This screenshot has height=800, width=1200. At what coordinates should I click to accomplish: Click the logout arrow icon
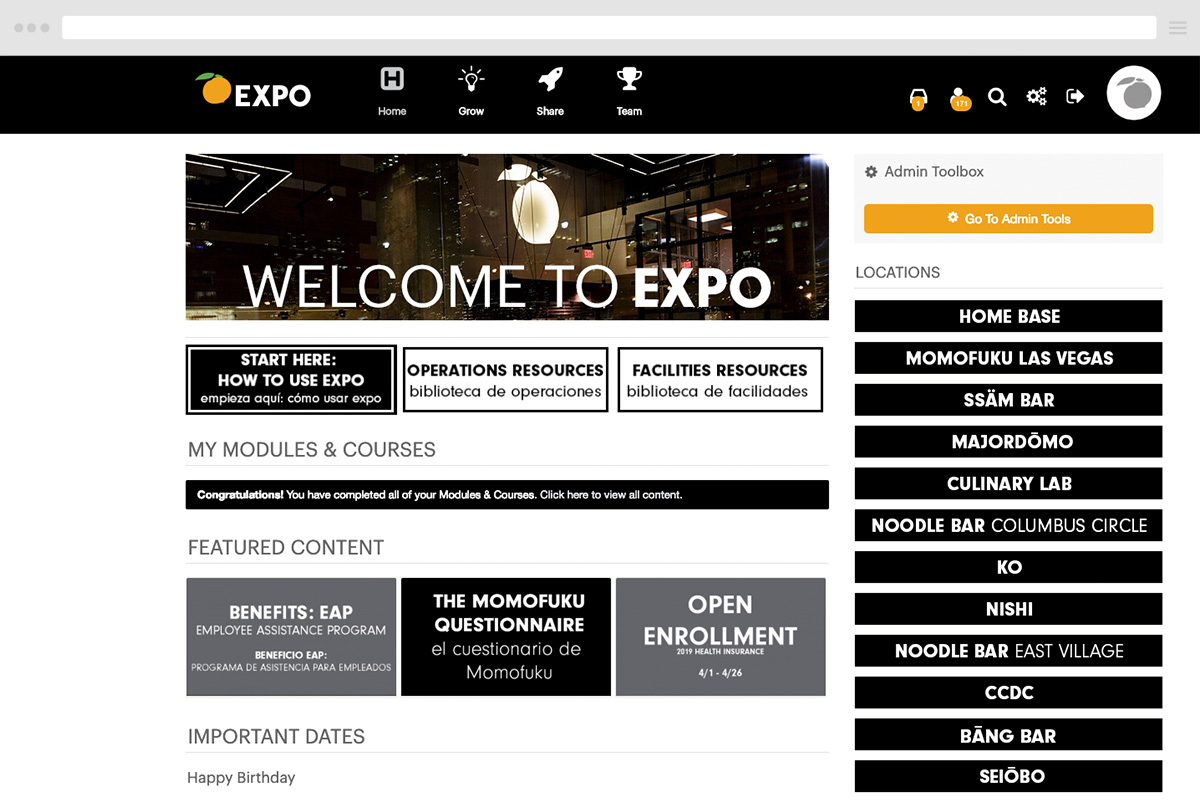tap(1075, 96)
